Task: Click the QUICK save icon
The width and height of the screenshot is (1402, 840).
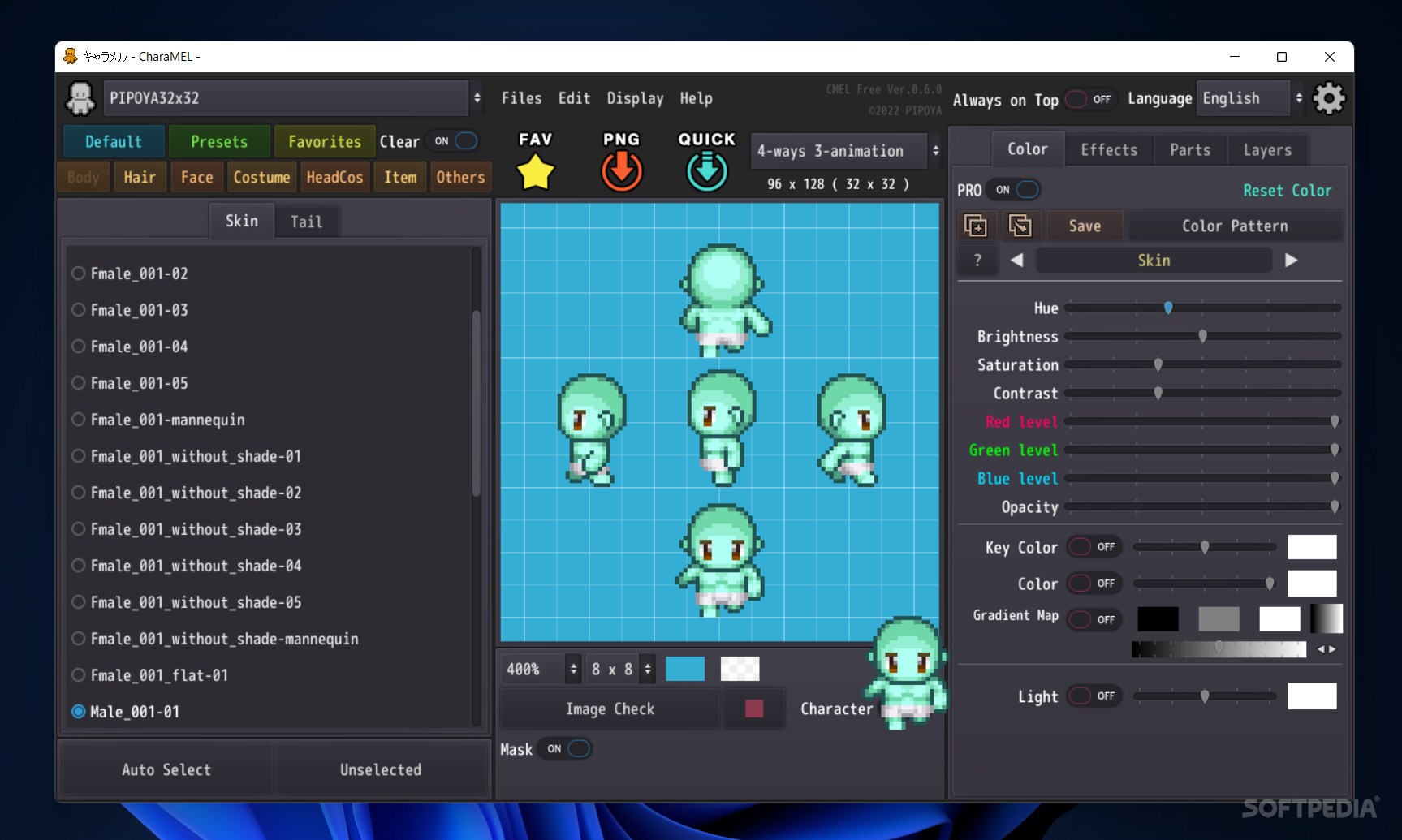Action: point(707,171)
